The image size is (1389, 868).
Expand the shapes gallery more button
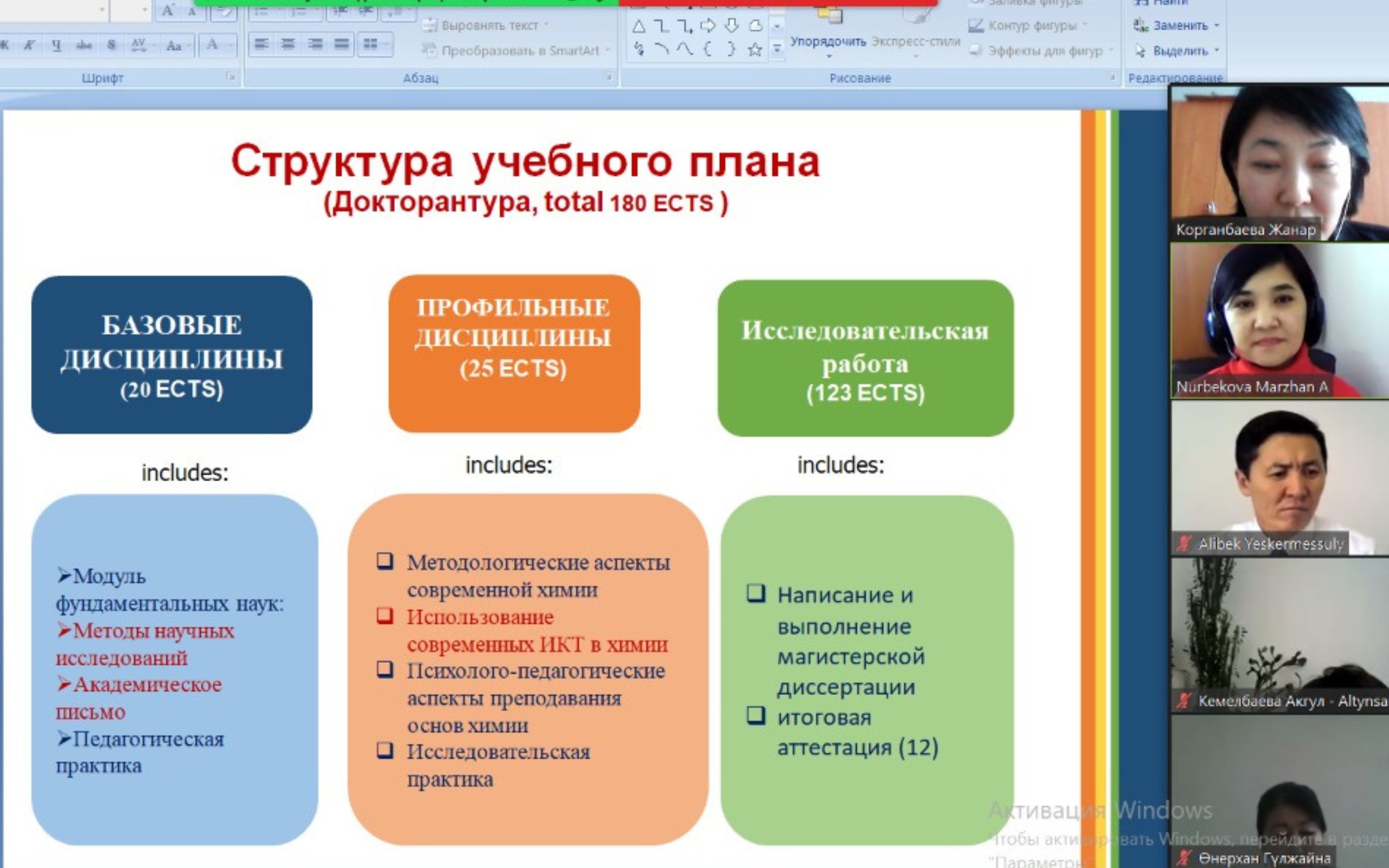777,50
